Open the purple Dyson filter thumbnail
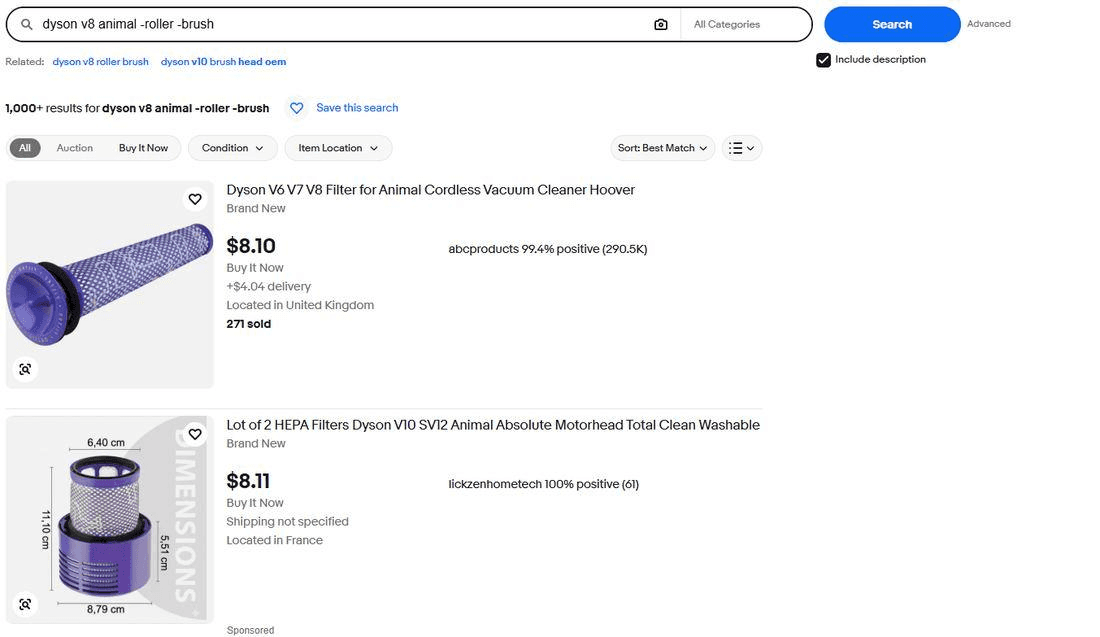Image resolution: width=1100 pixels, height=637 pixels. tap(110, 285)
